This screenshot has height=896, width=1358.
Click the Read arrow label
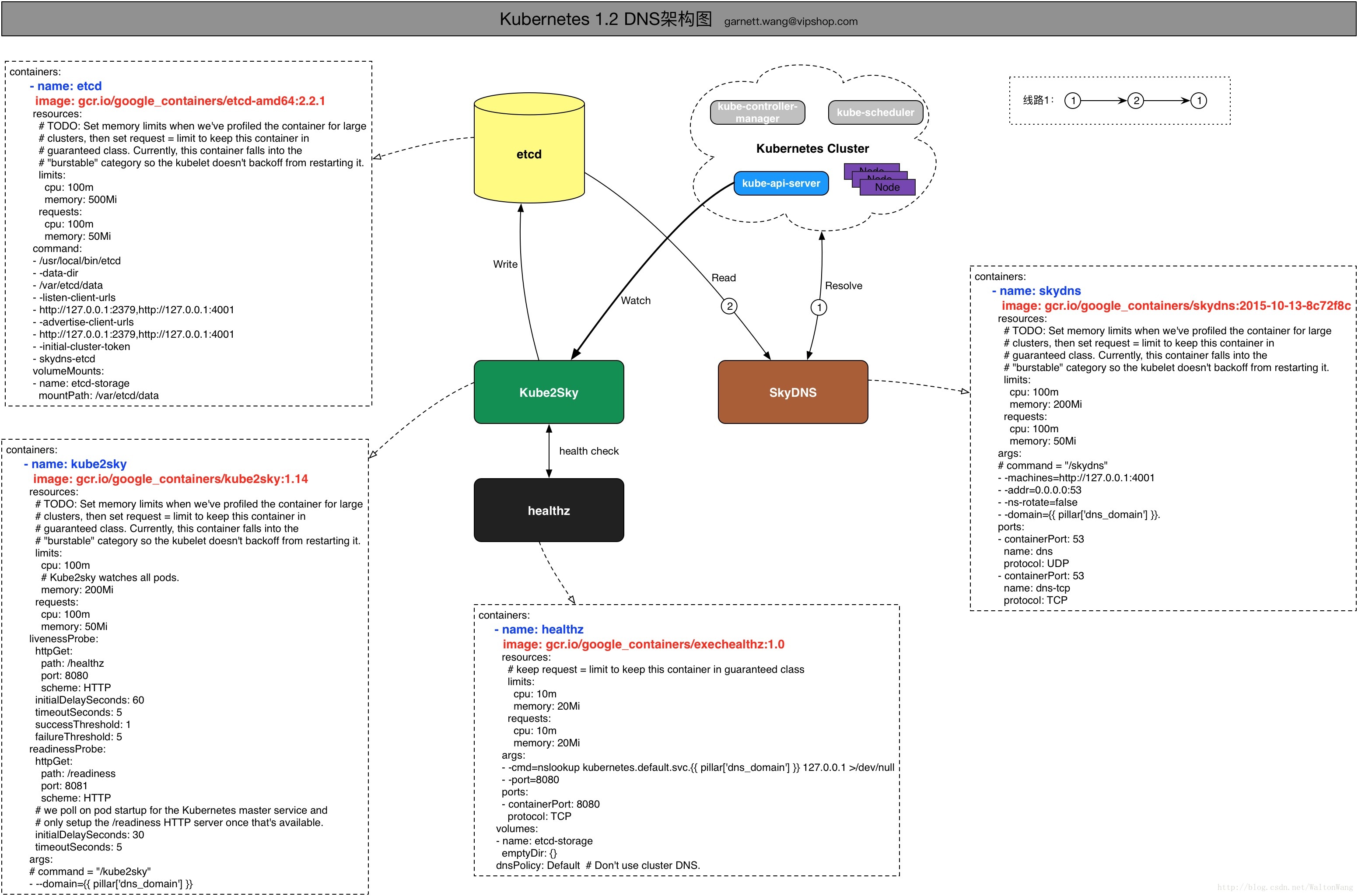click(723, 278)
